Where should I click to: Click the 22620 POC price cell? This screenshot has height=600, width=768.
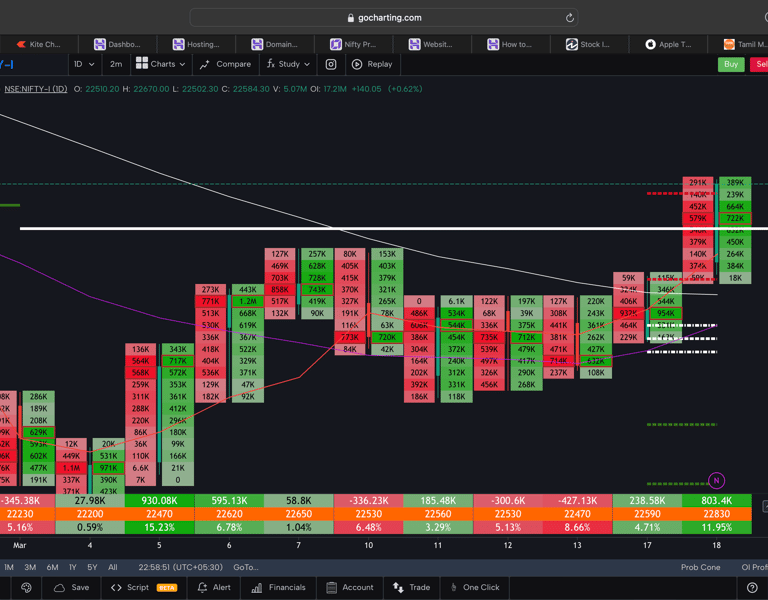coord(229,514)
